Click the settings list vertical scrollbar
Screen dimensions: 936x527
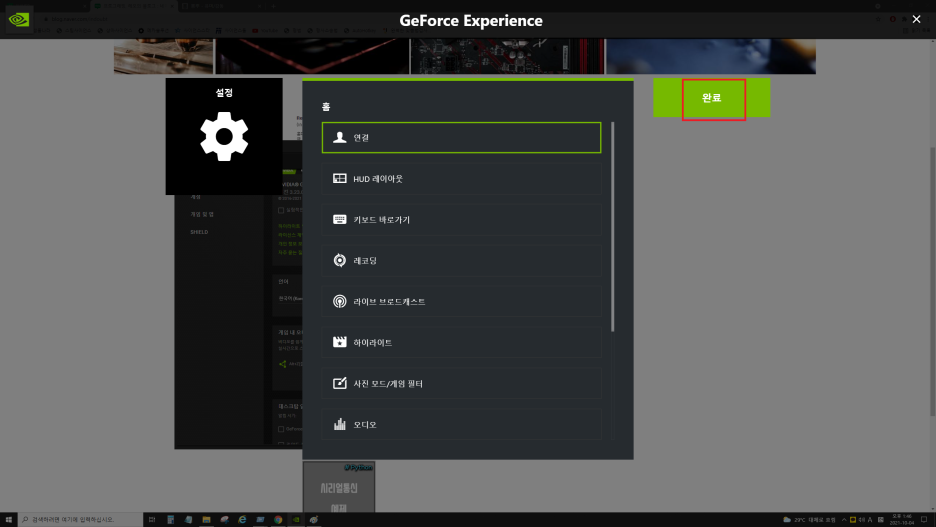(612, 227)
